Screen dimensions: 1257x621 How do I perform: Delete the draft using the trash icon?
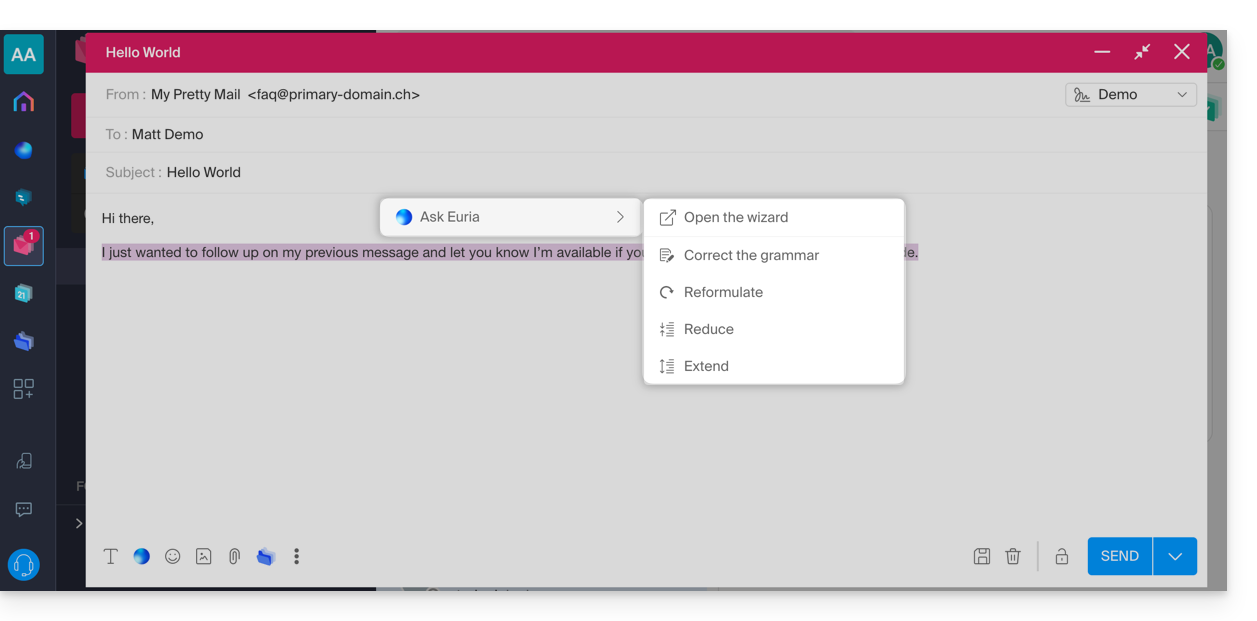coord(1013,557)
